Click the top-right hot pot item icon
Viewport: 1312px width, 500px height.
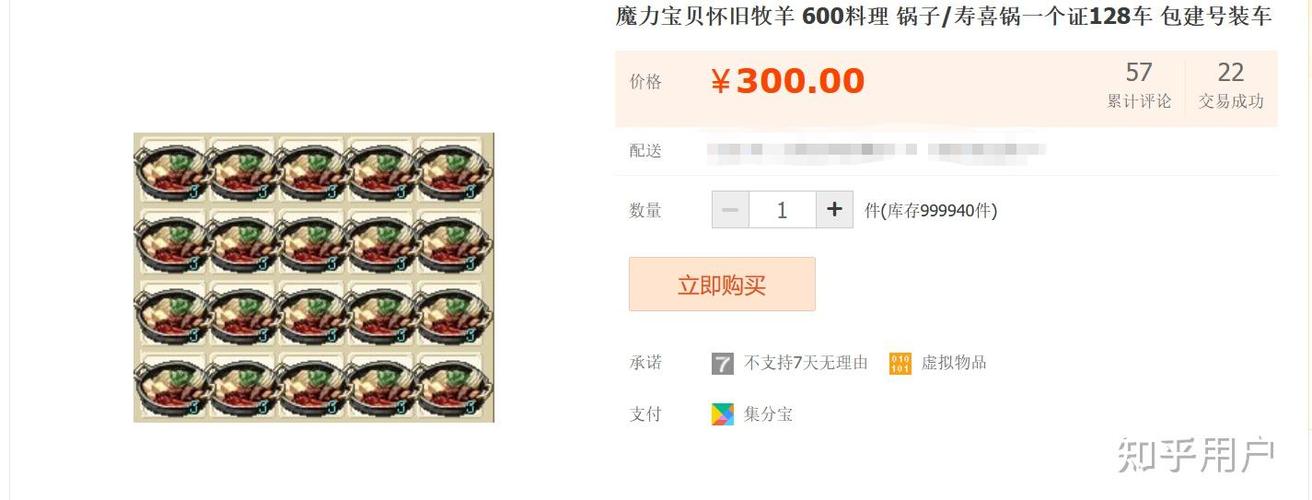(457, 169)
